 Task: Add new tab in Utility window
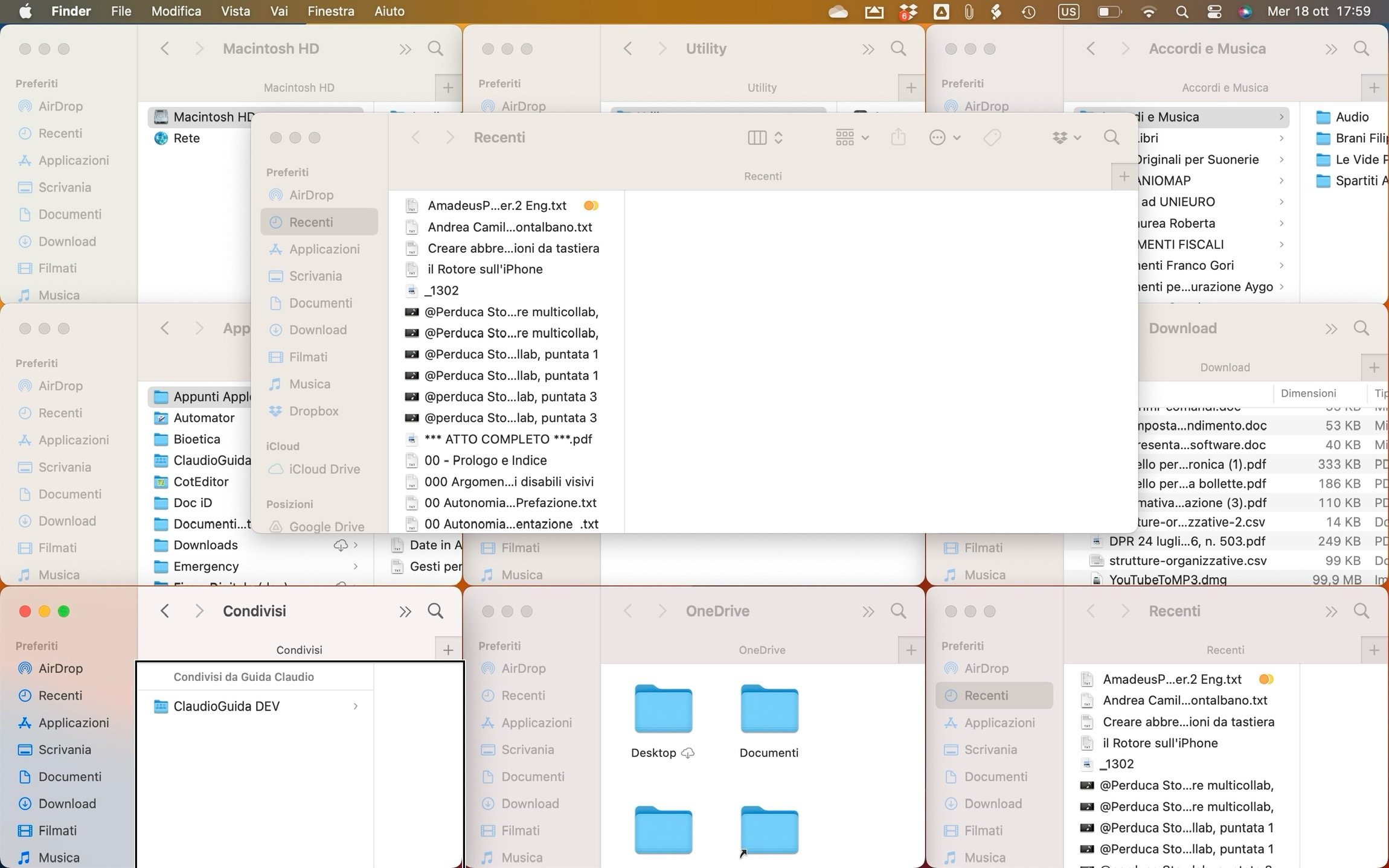[911, 88]
